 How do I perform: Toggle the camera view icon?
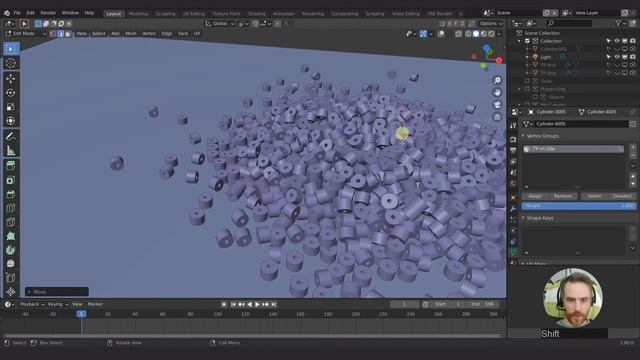[497, 105]
